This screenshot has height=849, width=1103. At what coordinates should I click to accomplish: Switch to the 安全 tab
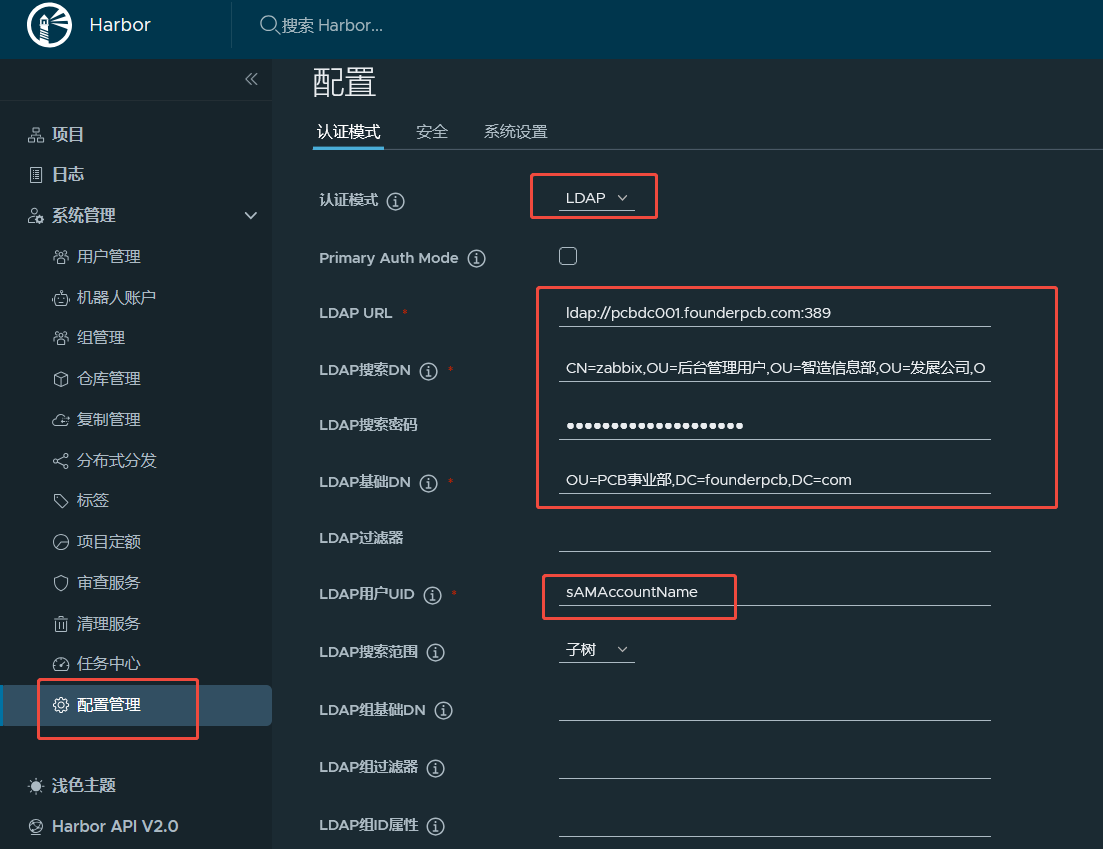point(432,132)
